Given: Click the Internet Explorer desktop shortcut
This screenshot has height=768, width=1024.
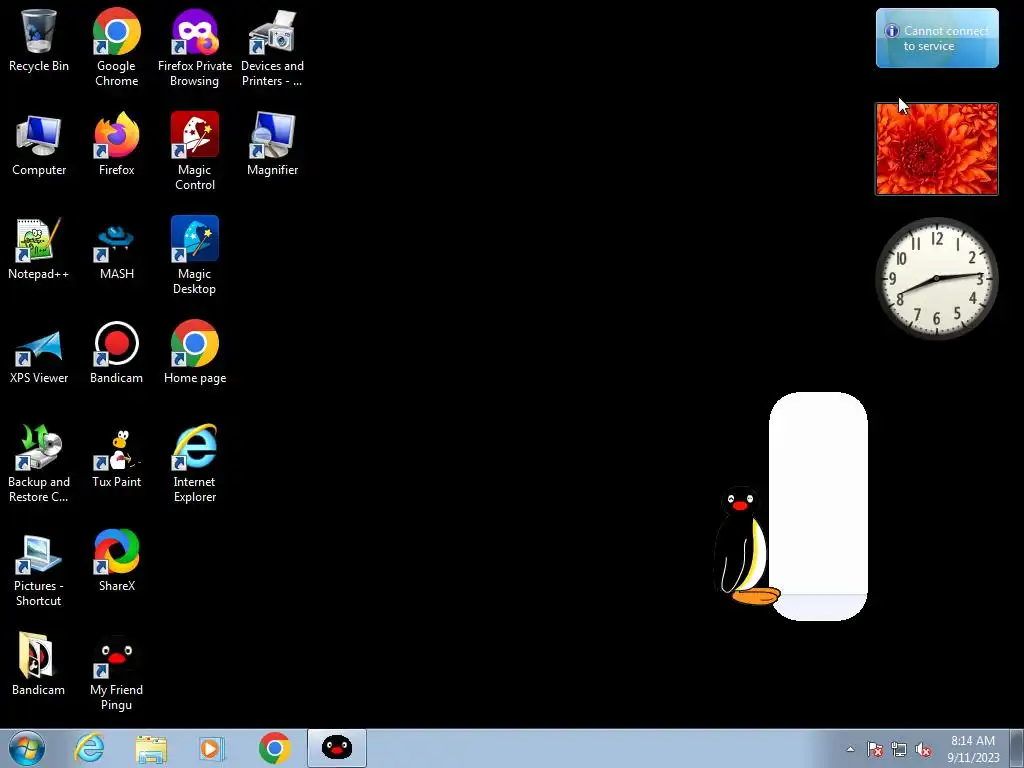Looking at the screenshot, I should click(x=195, y=464).
